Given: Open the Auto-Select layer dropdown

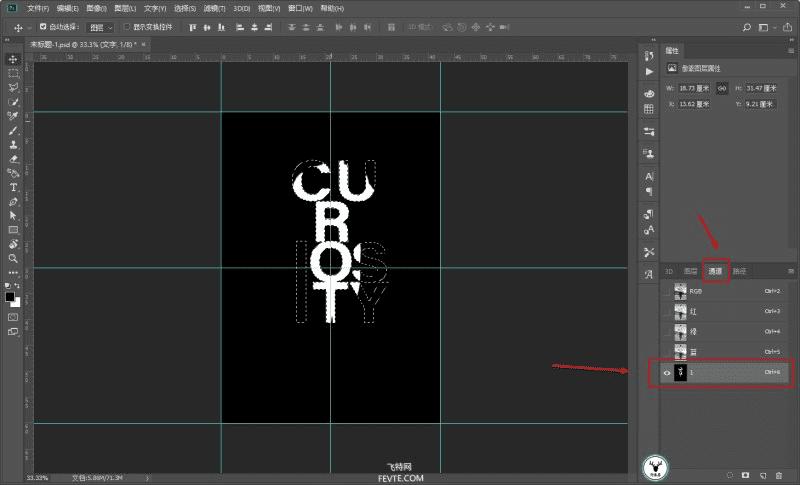Looking at the screenshot, I should tap(101, 28).
